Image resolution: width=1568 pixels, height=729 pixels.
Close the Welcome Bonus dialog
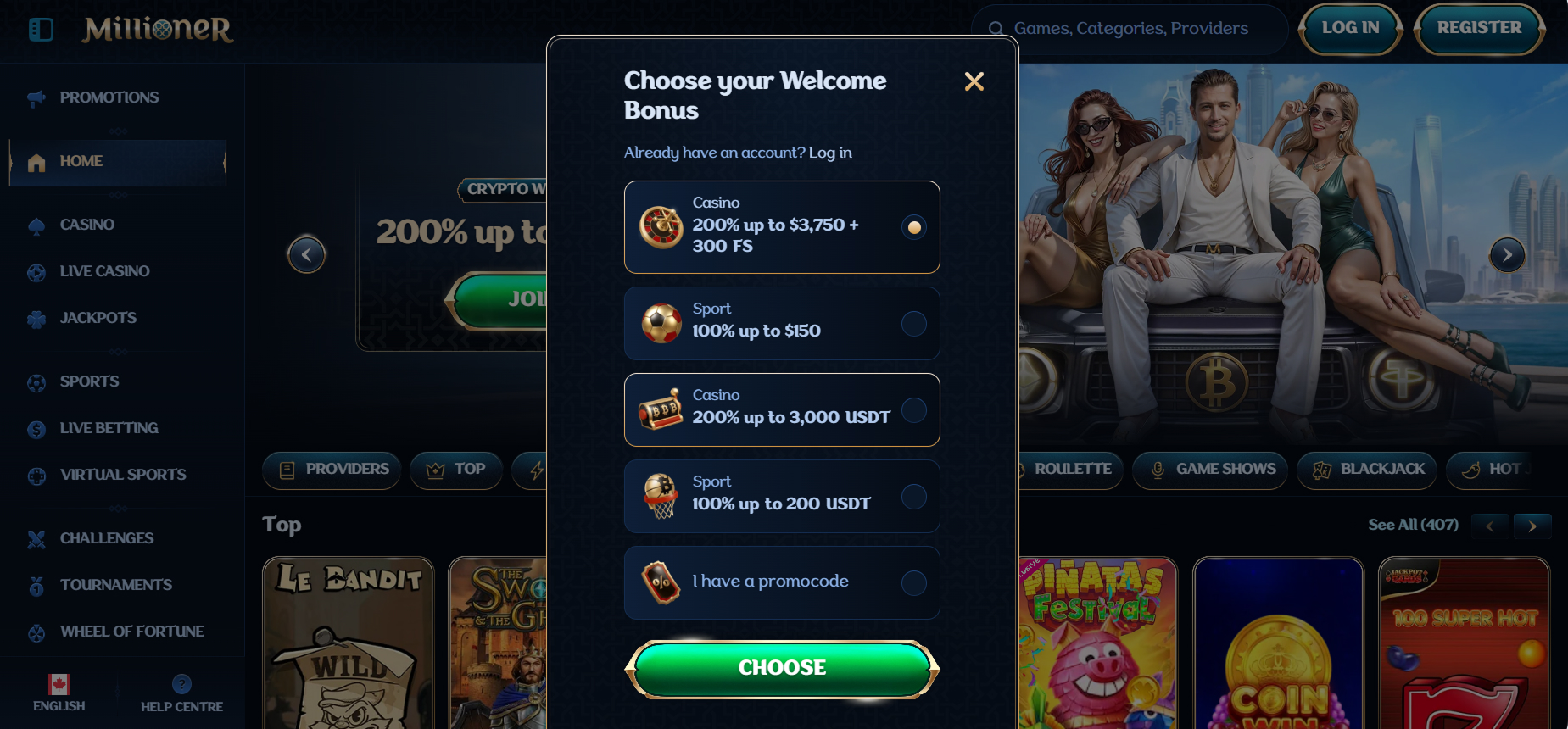coord(974,81)
